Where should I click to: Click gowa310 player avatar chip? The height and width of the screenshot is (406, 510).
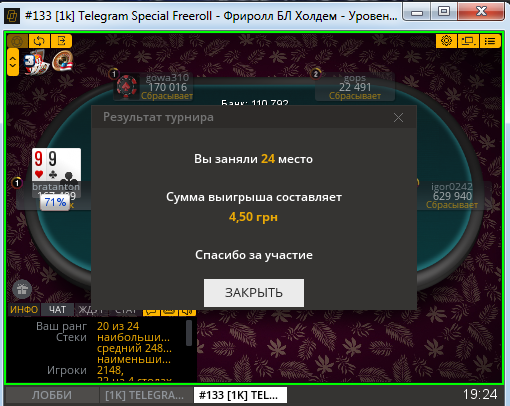click(x=126, y=87)
